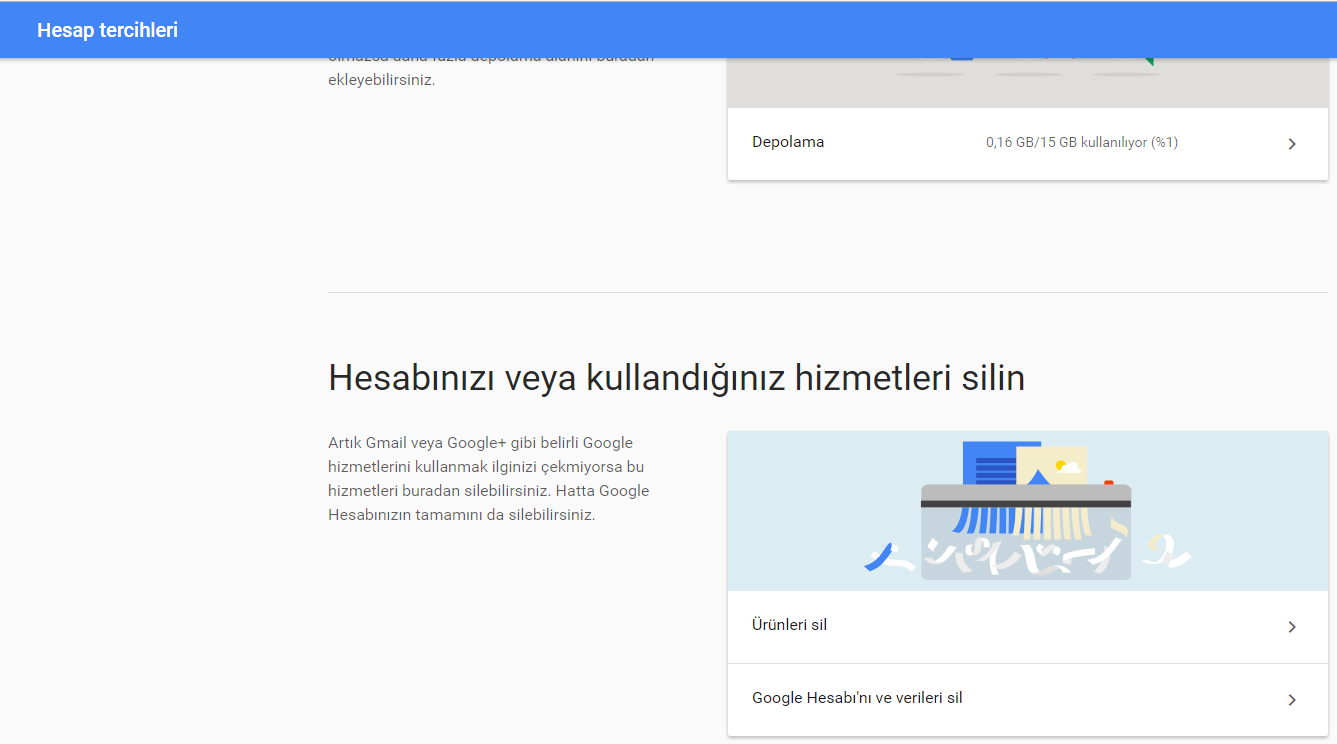Click the shredder illustration image
This screenshot has width=1337, height=744.
1027,510
